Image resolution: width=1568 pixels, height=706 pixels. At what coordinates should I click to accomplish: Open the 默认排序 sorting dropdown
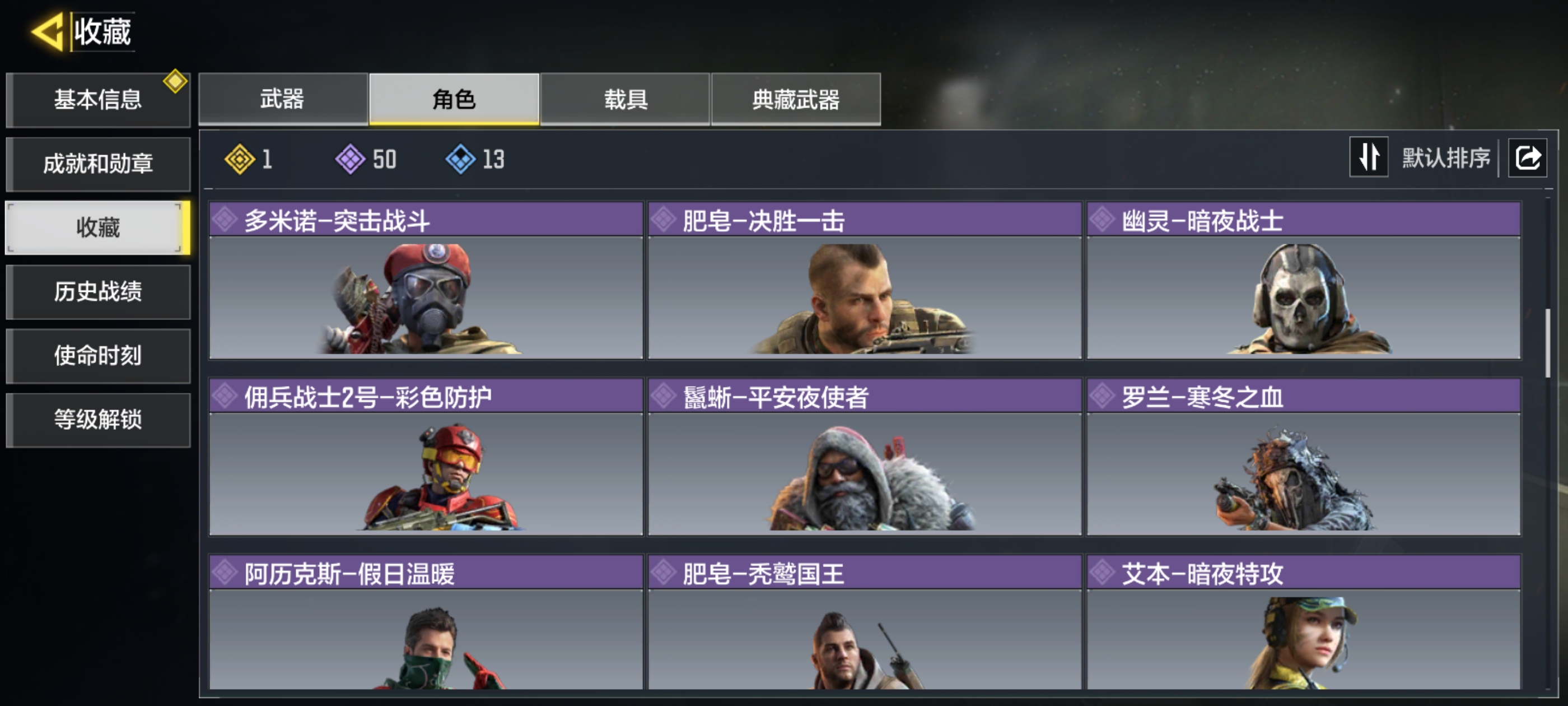click(1446, 158)
